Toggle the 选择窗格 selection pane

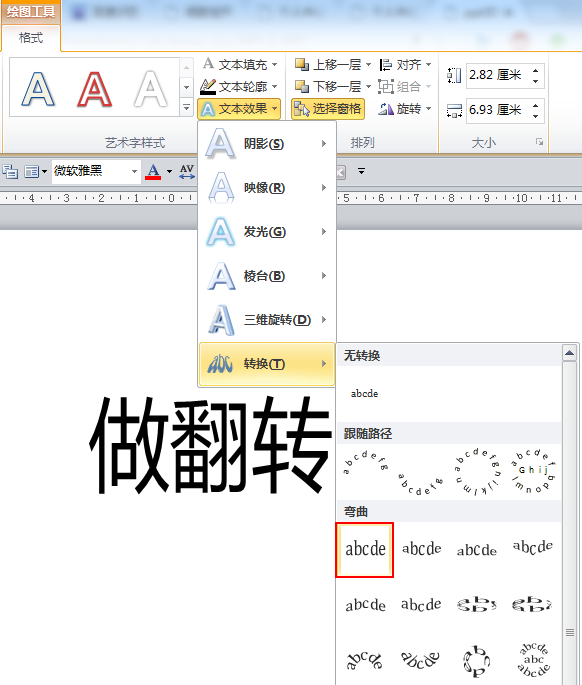(328, 108)
